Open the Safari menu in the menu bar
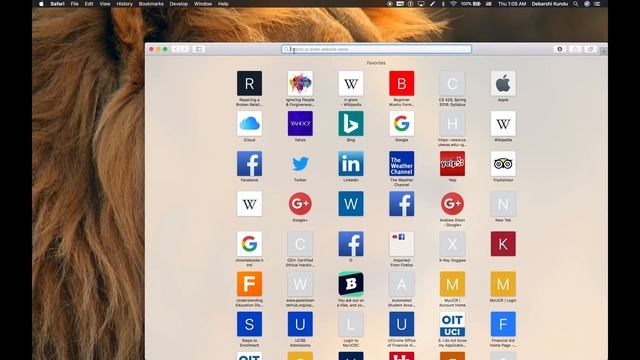This screenshot has height=360, width=640. click(x=57, y=4)
